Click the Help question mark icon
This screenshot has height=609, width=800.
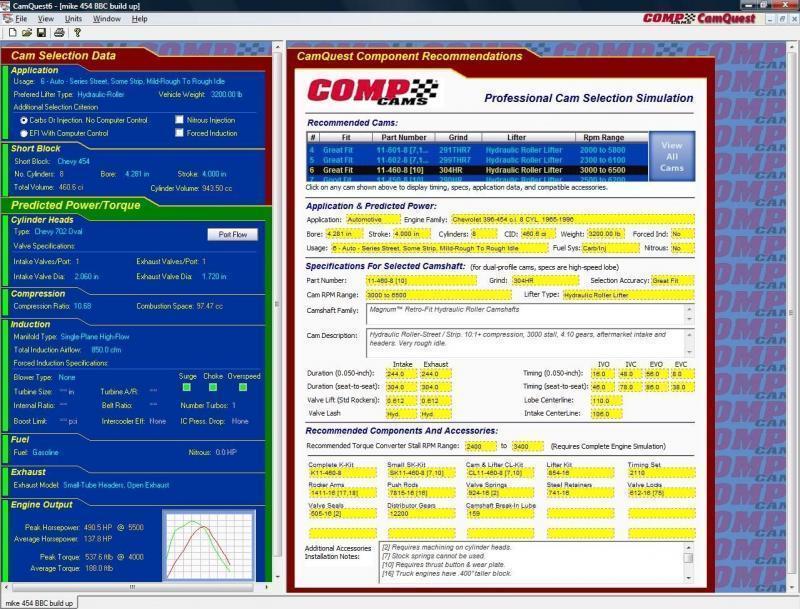(x=78, y=33)
